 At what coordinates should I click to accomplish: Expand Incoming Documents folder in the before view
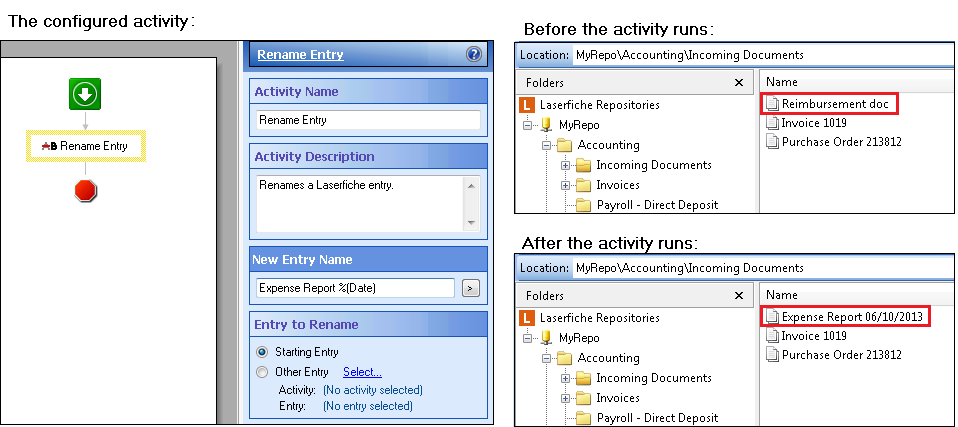[566, 165]
